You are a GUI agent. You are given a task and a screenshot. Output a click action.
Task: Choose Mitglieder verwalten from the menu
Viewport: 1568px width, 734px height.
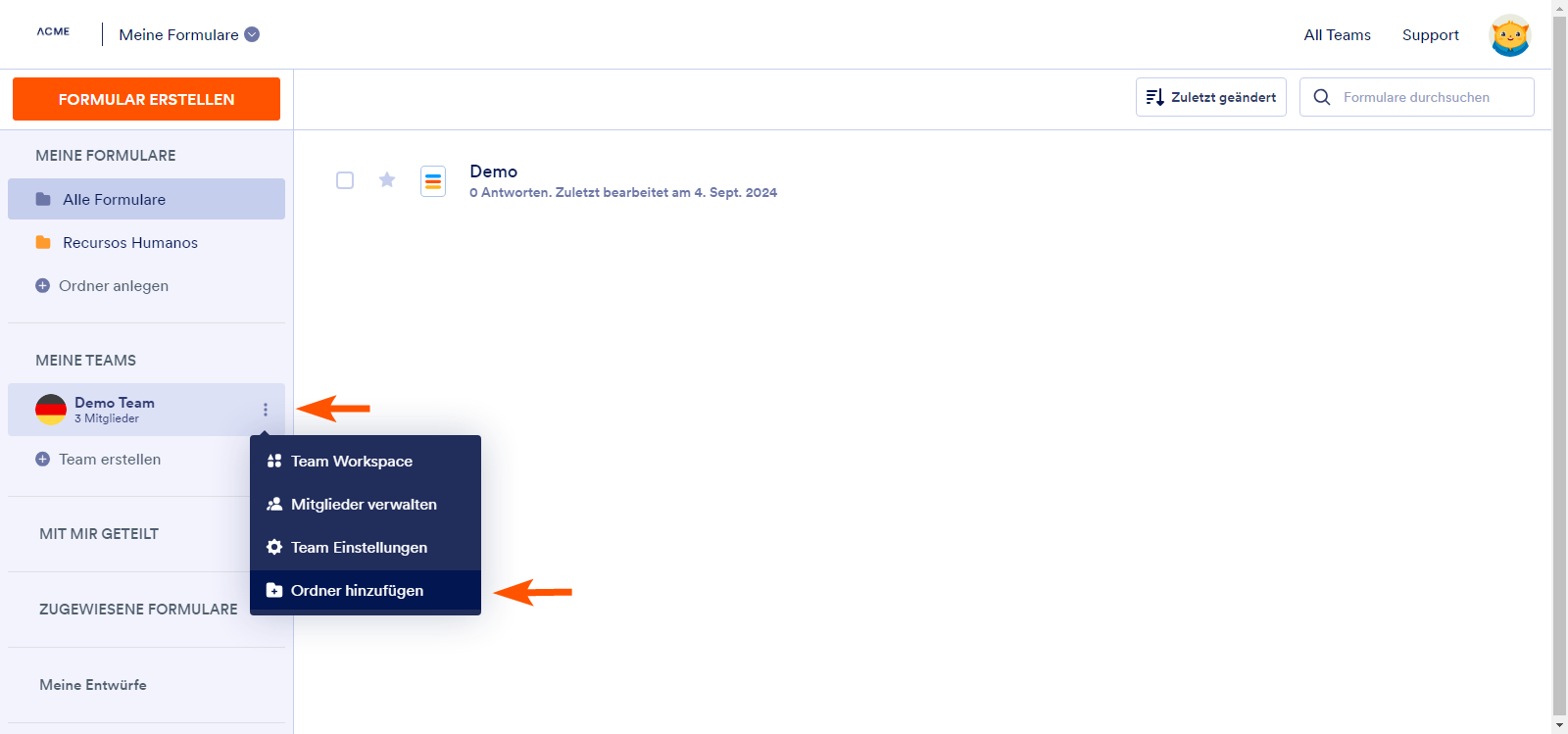(366, 504)
